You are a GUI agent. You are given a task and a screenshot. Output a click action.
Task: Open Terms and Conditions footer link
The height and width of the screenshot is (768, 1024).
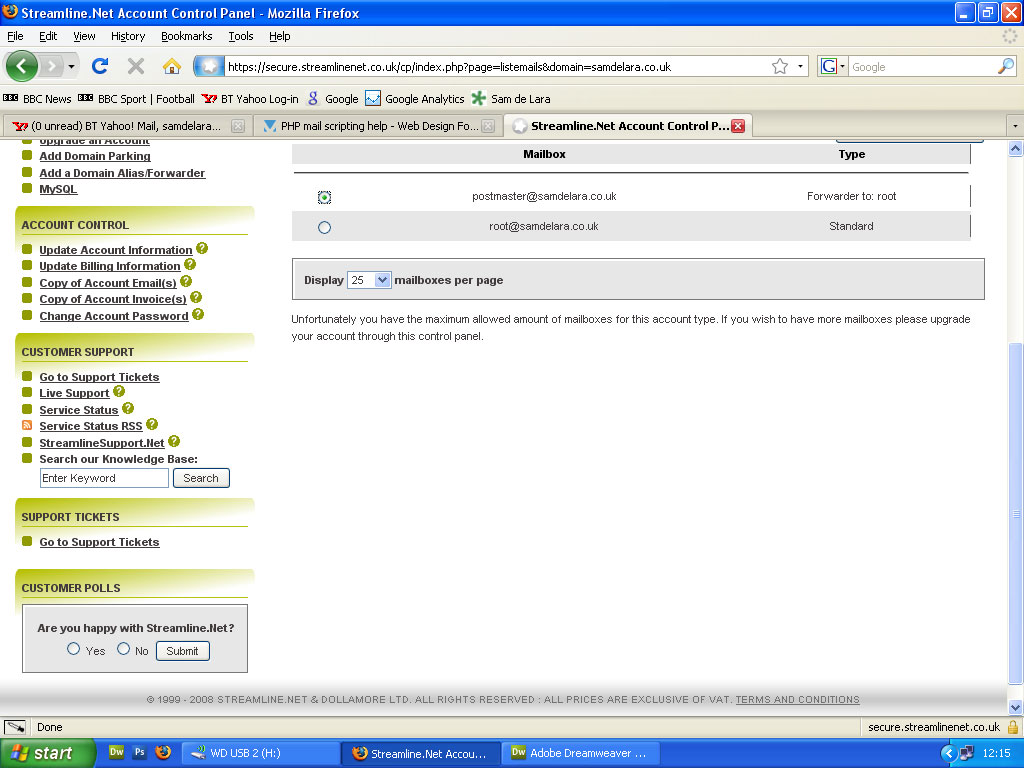coord(797,699)
